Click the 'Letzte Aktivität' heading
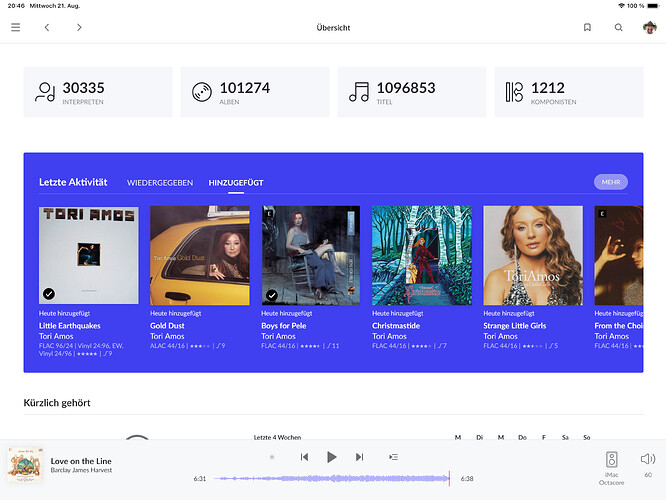666x500 pixels. [73, 182]
